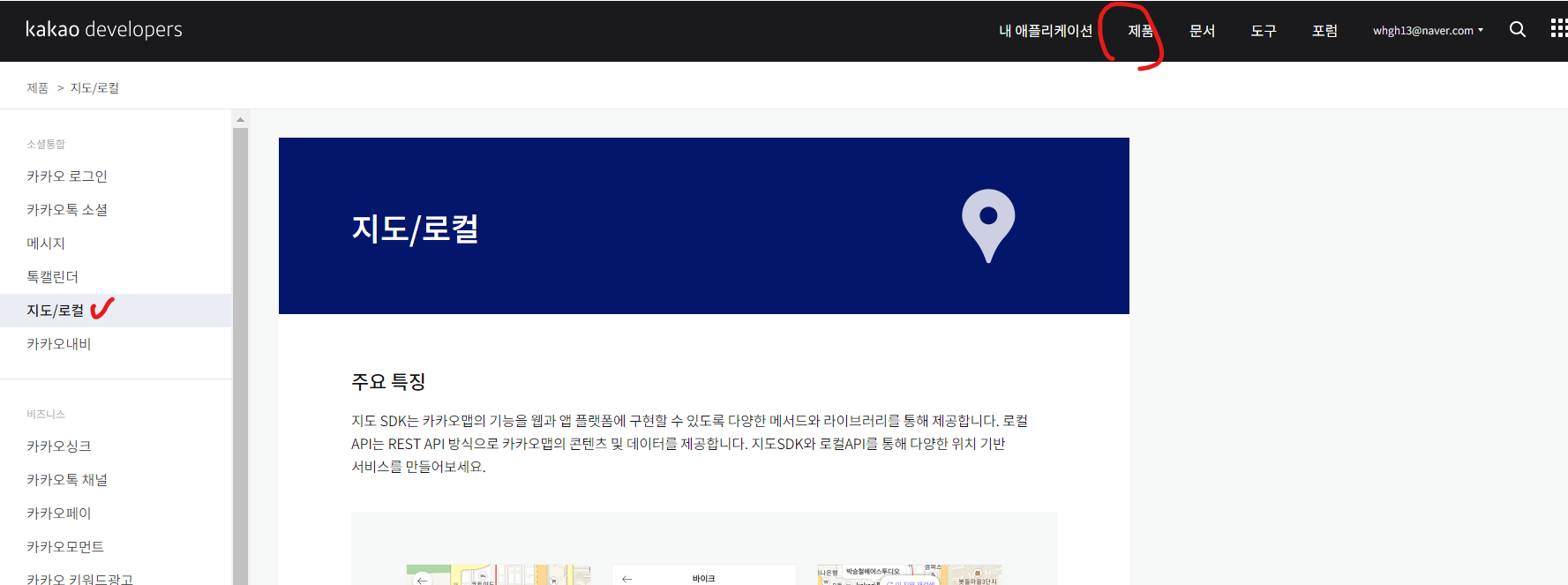Click back arrow in 바이크 preview
Viewport: 1568px width, 585px height.
(x=626, y=579)
